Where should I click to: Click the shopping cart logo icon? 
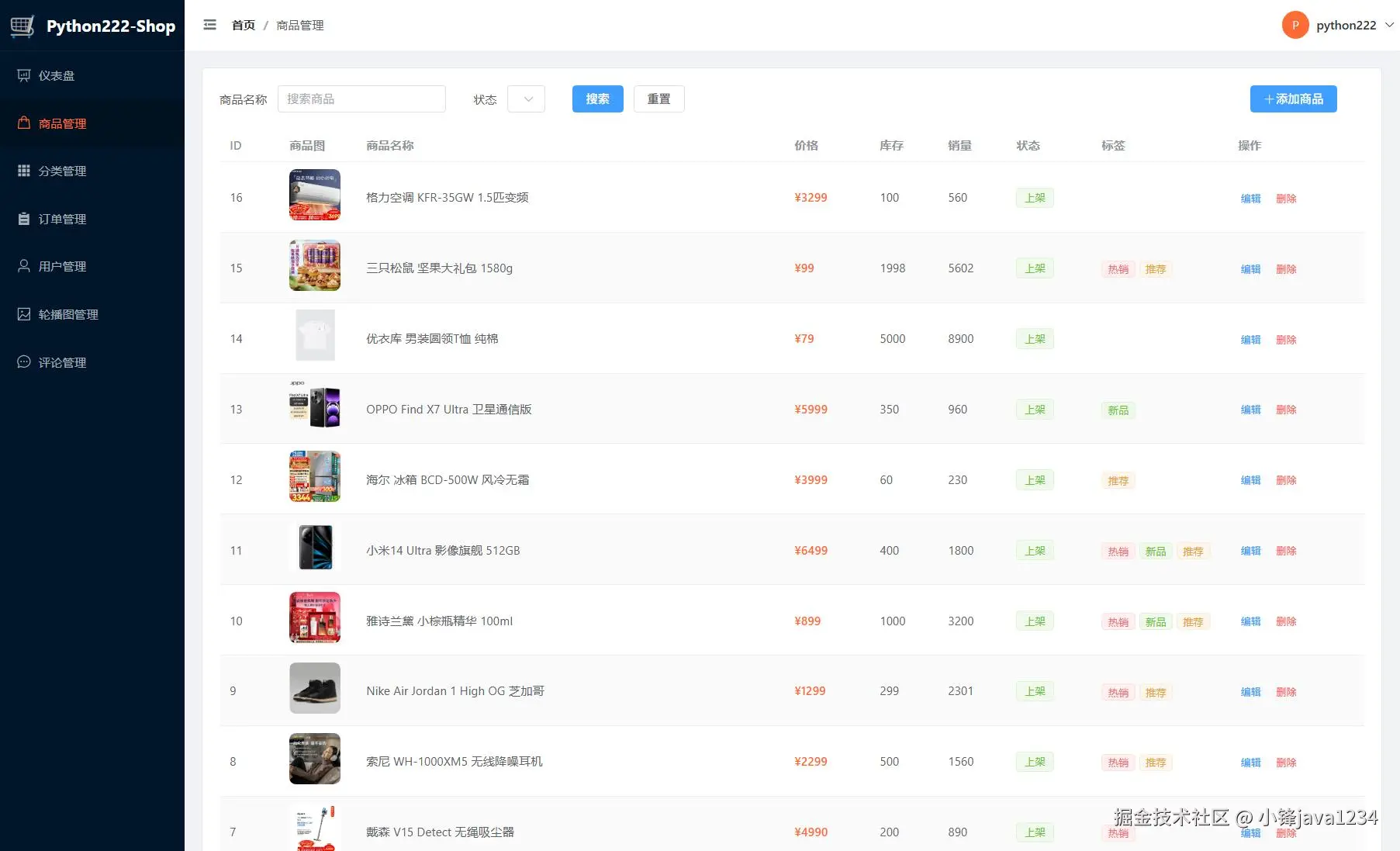click(x=22, y=26)
